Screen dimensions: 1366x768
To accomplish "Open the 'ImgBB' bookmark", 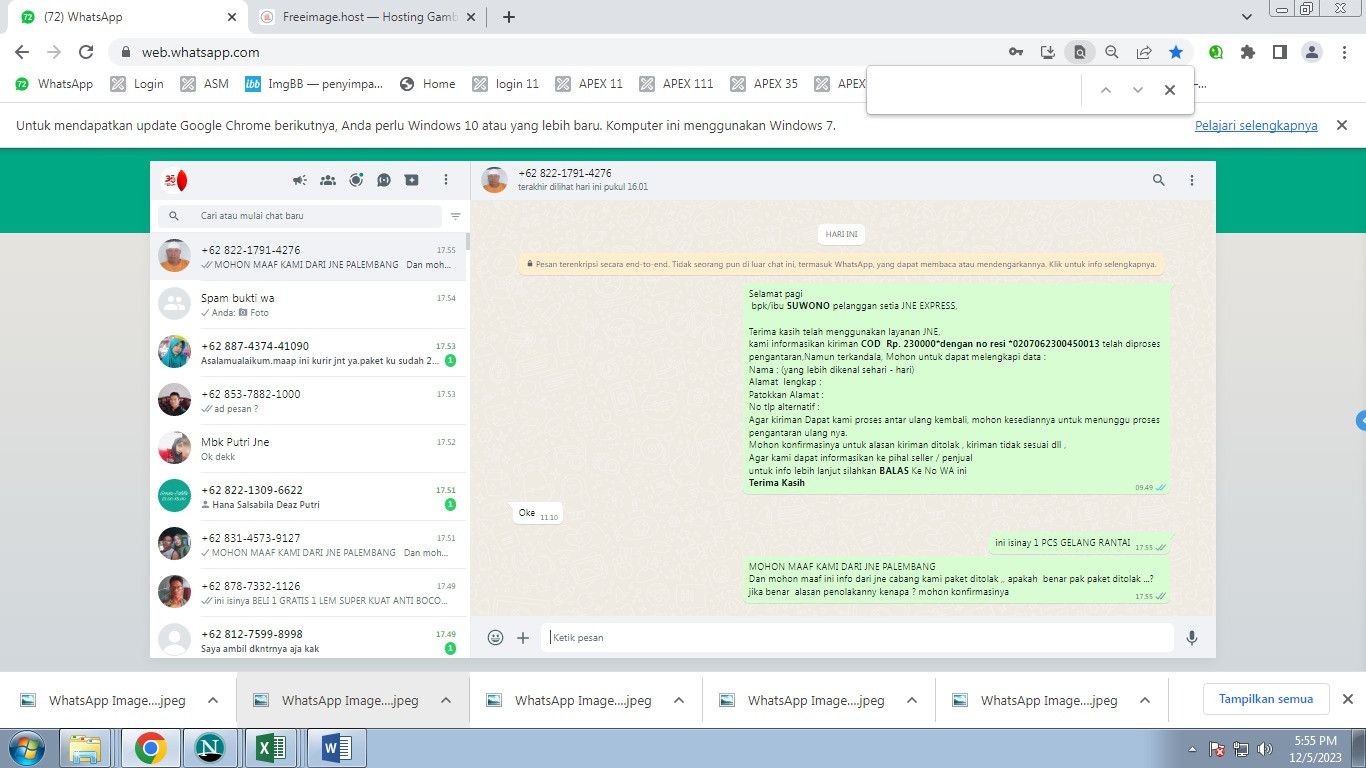I will pos(314,84).
